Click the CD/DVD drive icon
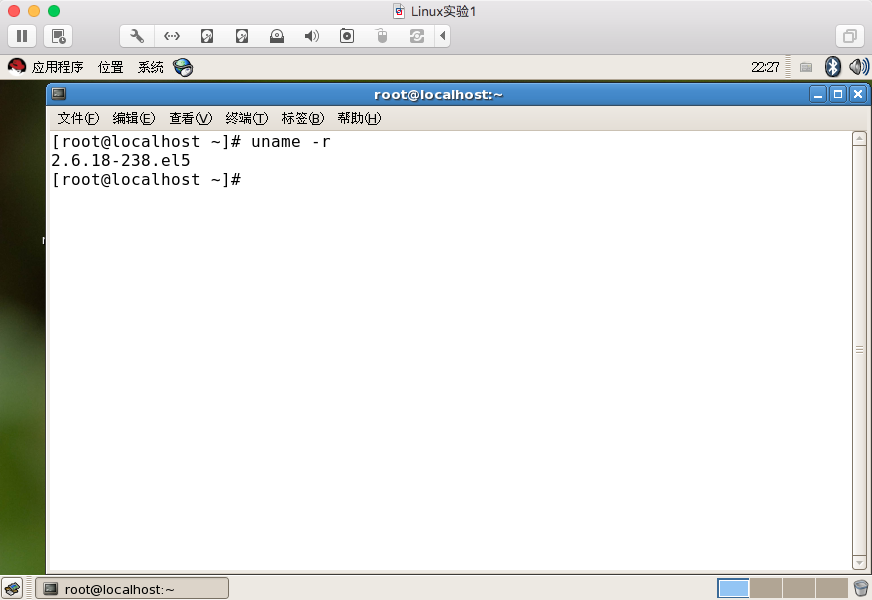 click(277, 36)
